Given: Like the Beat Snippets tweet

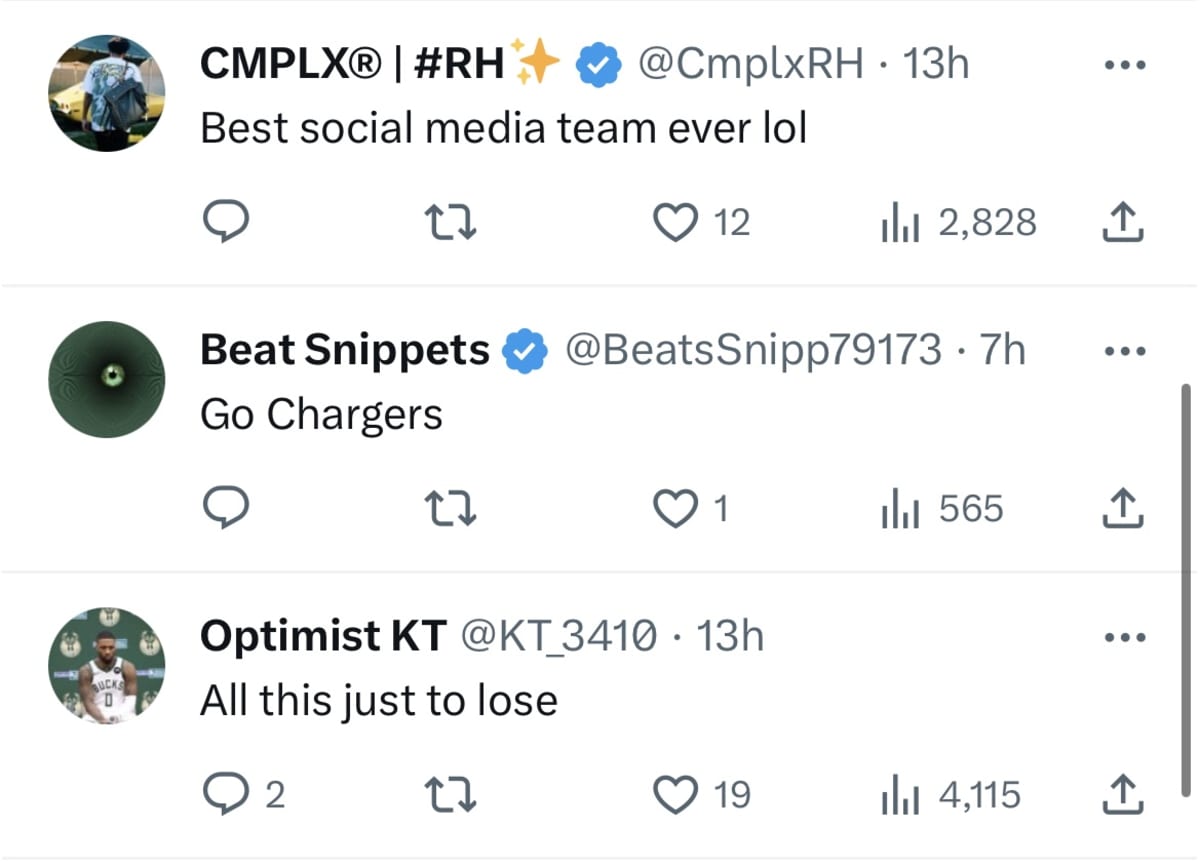Looking at the screenshot, I should [675, 509].
